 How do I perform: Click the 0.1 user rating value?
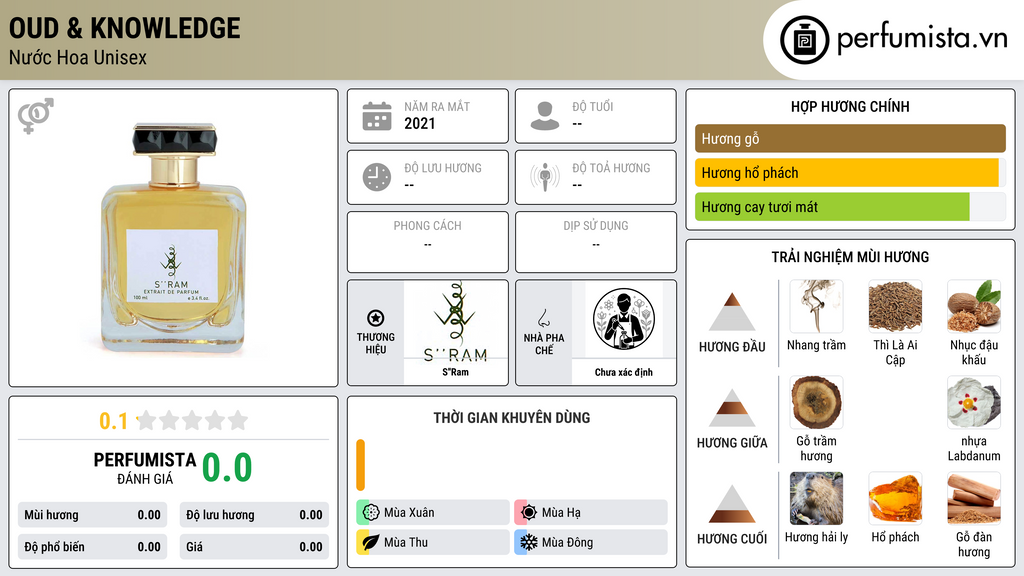pos(113,421)
